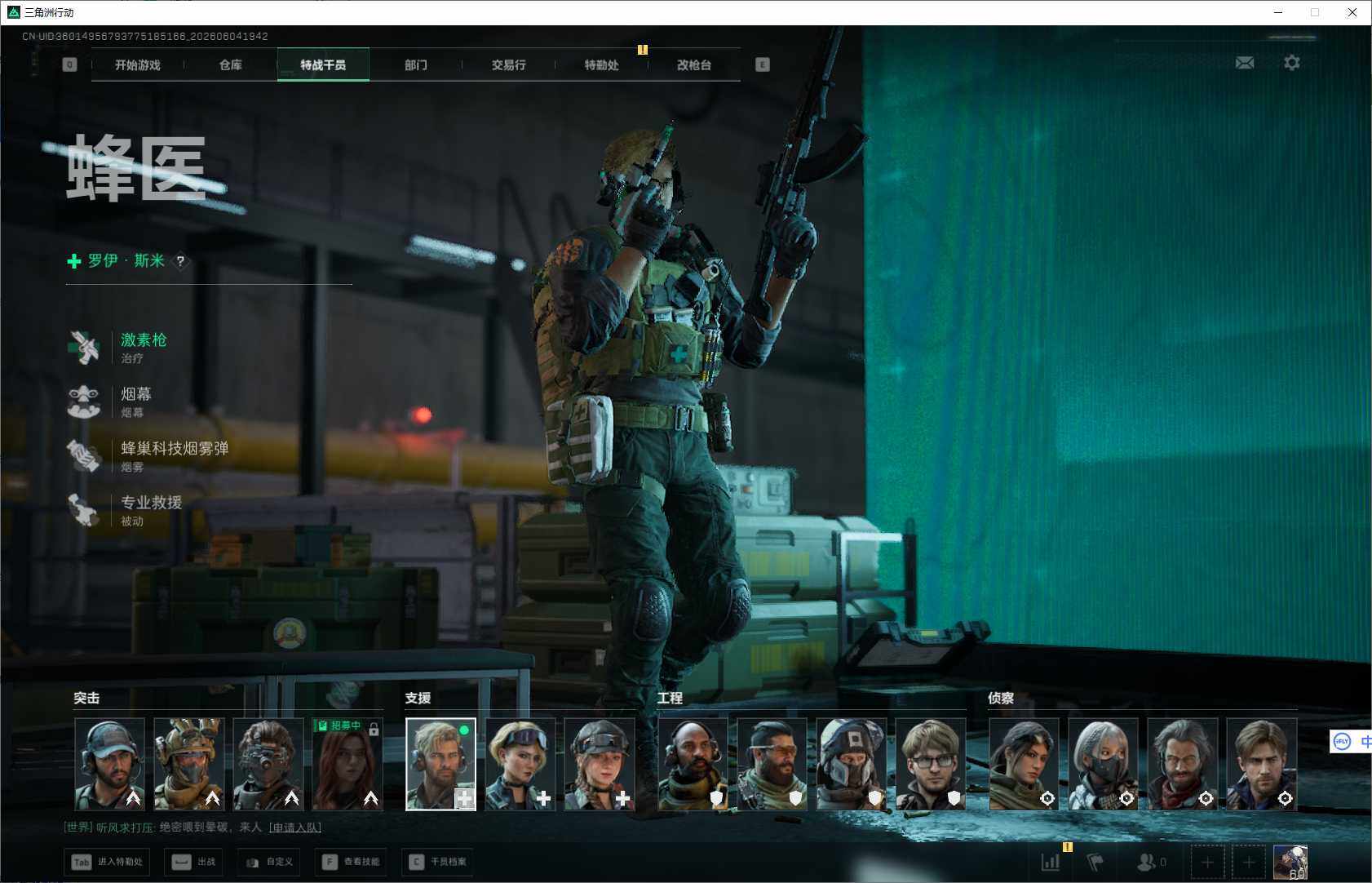Select the brown-haired man 侦察 operator
1372x883 pixels.
[x=1261, y=764]
